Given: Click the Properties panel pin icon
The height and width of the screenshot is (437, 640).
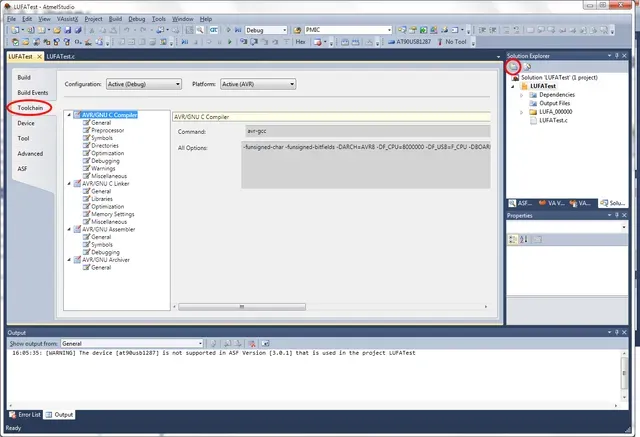Looking at the screenshot, I should (617, 215).
